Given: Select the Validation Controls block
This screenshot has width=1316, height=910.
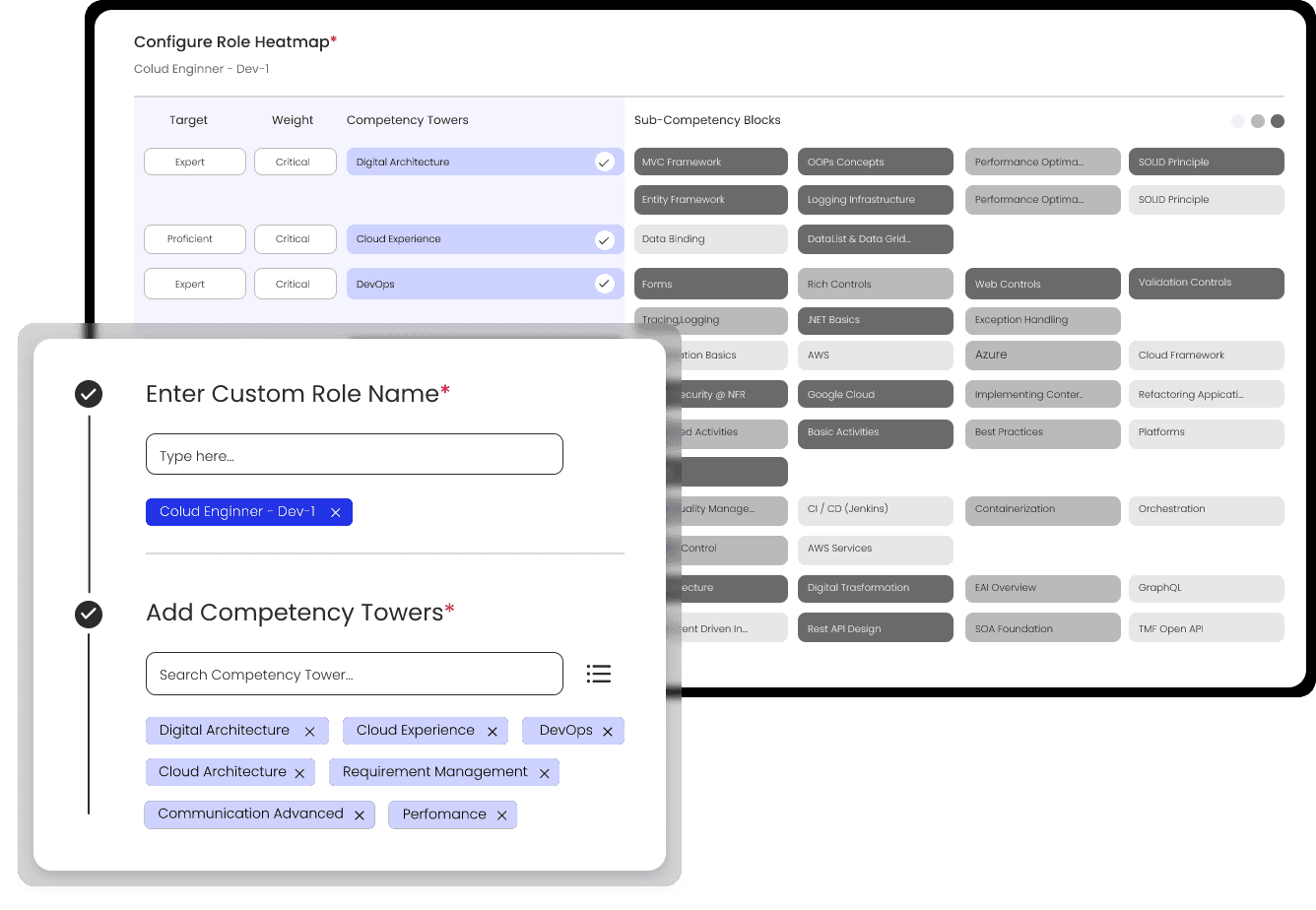Looking at the screenshot, I should pos(1207,284).
